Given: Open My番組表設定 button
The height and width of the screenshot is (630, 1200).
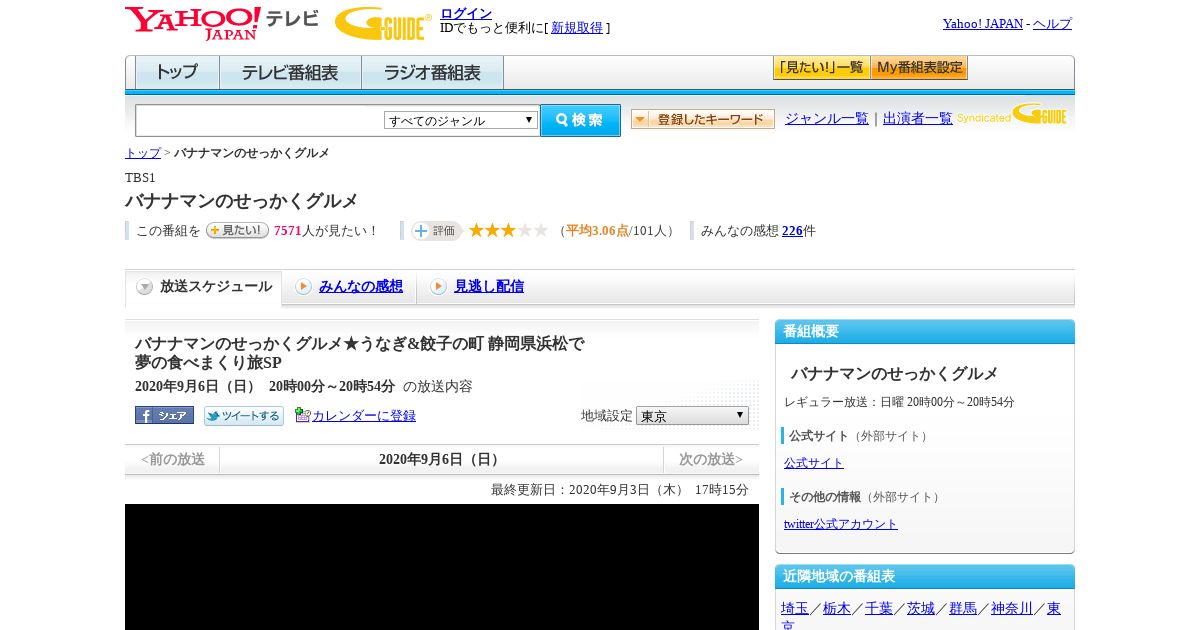Looking at the screenshot, I should tap(919, 68).
